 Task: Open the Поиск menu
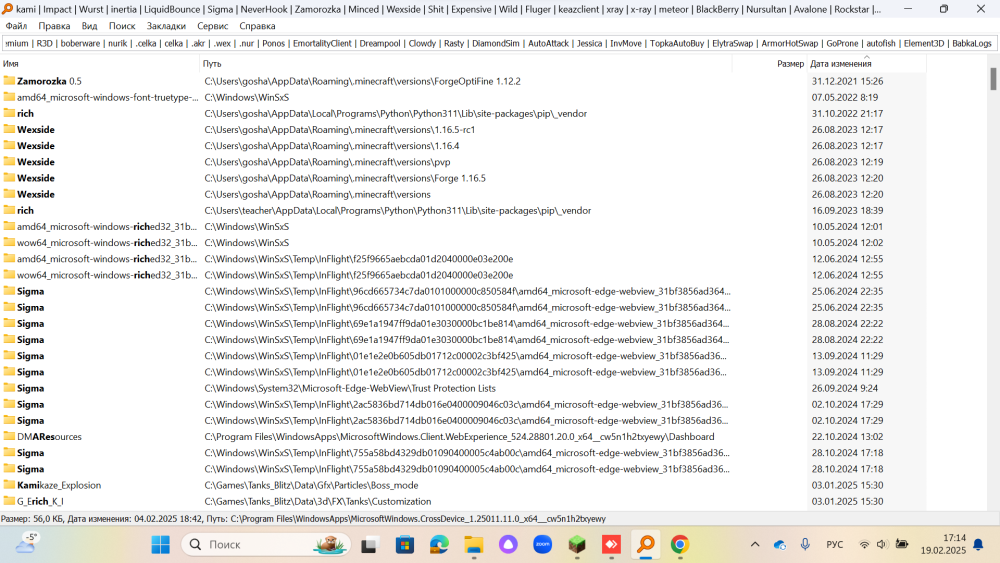click(122, 26)
